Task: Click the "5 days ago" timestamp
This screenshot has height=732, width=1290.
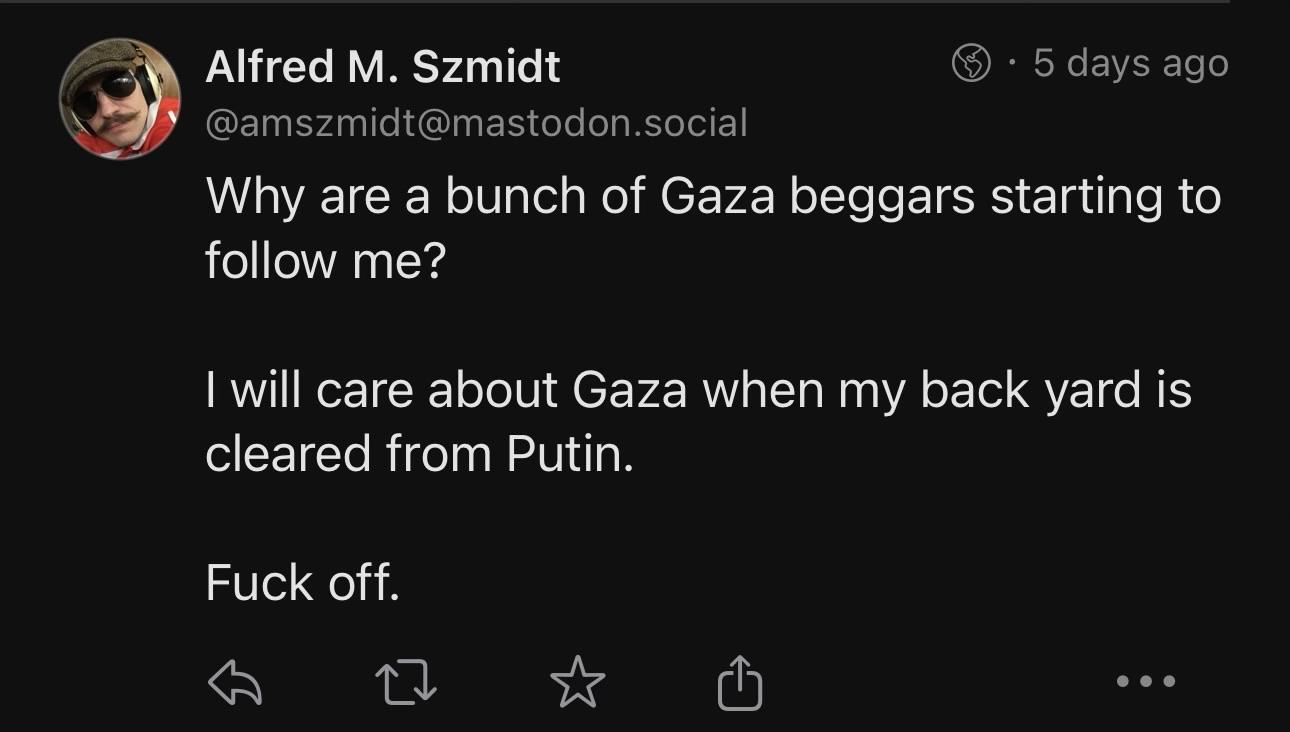Action: pos(1130,63)
